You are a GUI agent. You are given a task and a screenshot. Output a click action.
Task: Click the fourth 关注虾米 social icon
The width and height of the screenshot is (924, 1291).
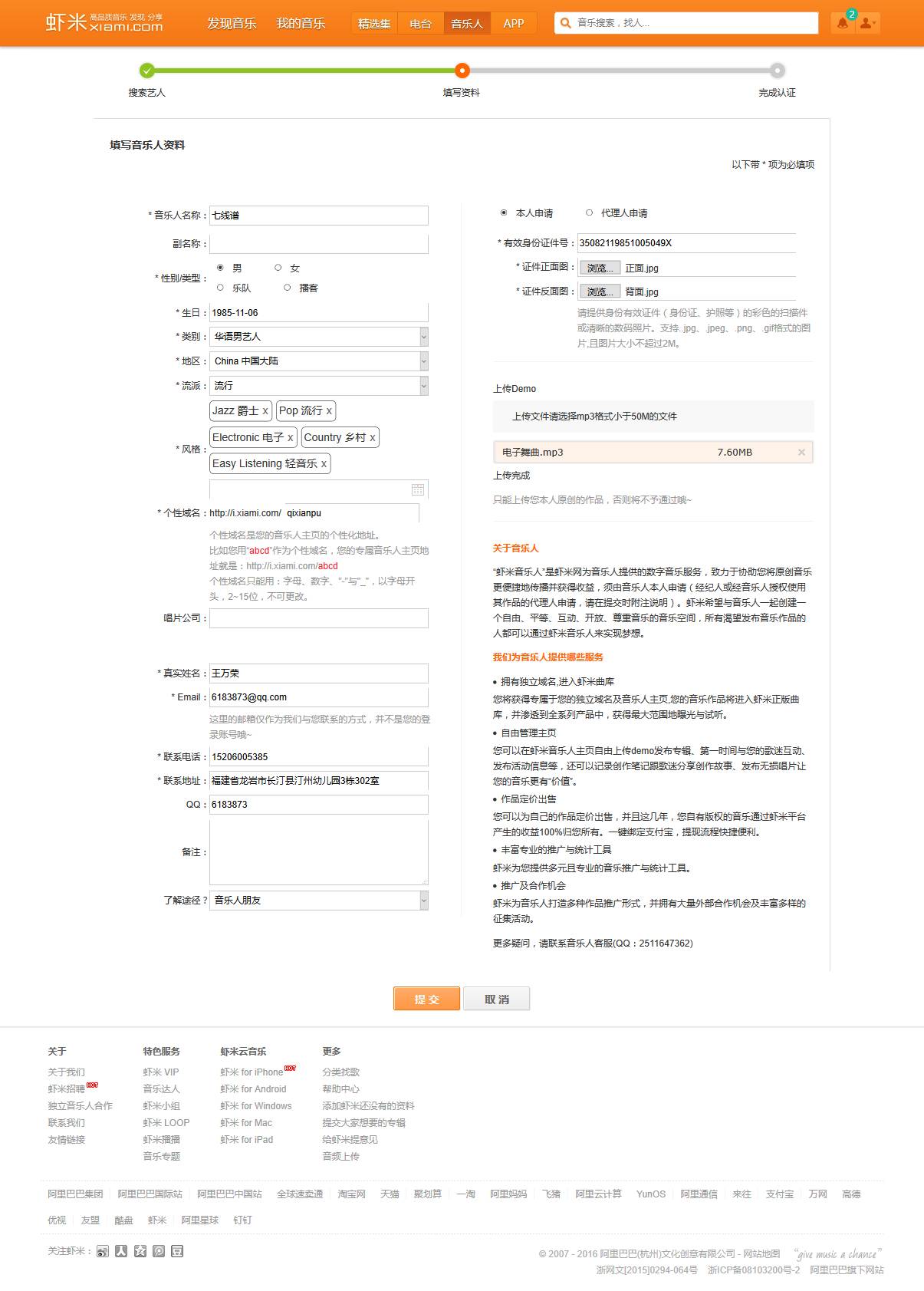159,1251
